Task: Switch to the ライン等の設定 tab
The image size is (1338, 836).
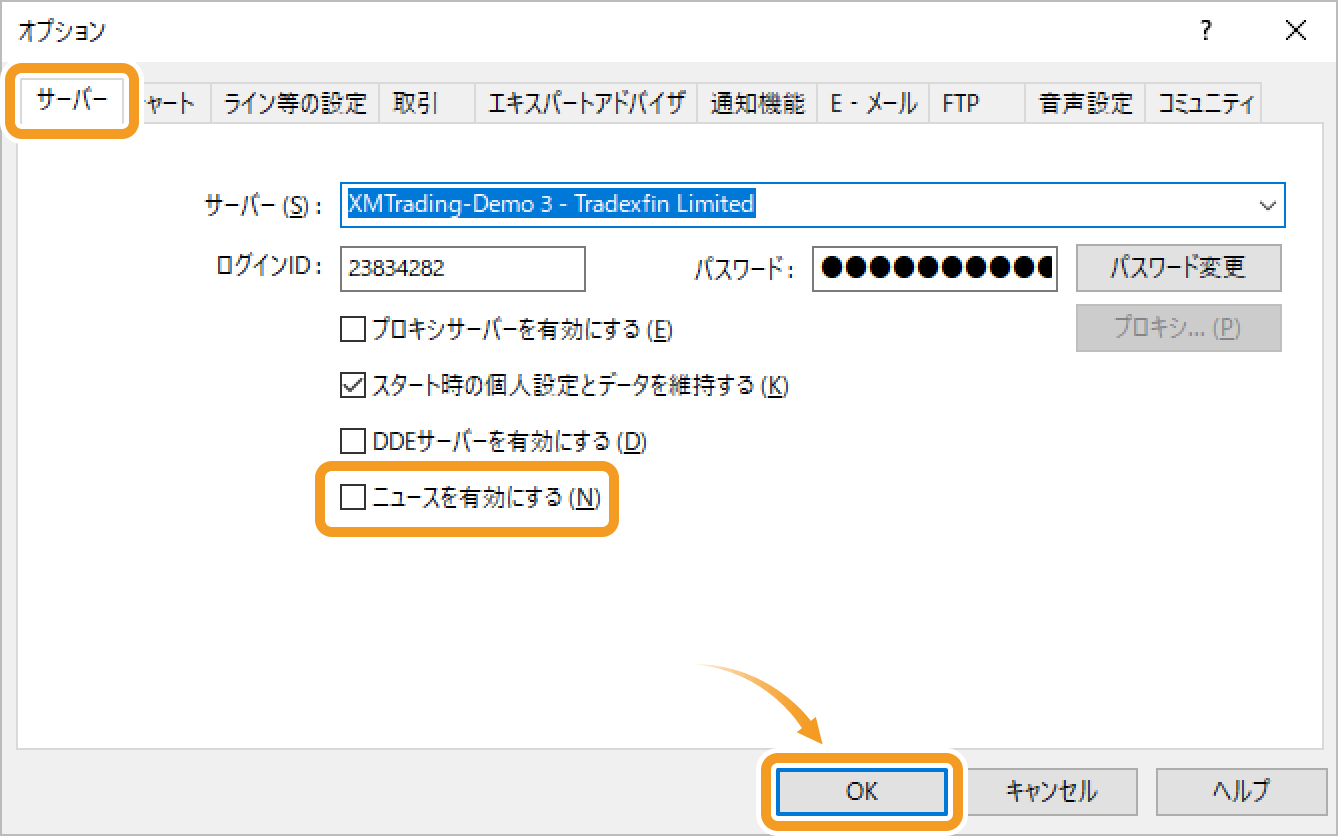Action: point(295,103)
